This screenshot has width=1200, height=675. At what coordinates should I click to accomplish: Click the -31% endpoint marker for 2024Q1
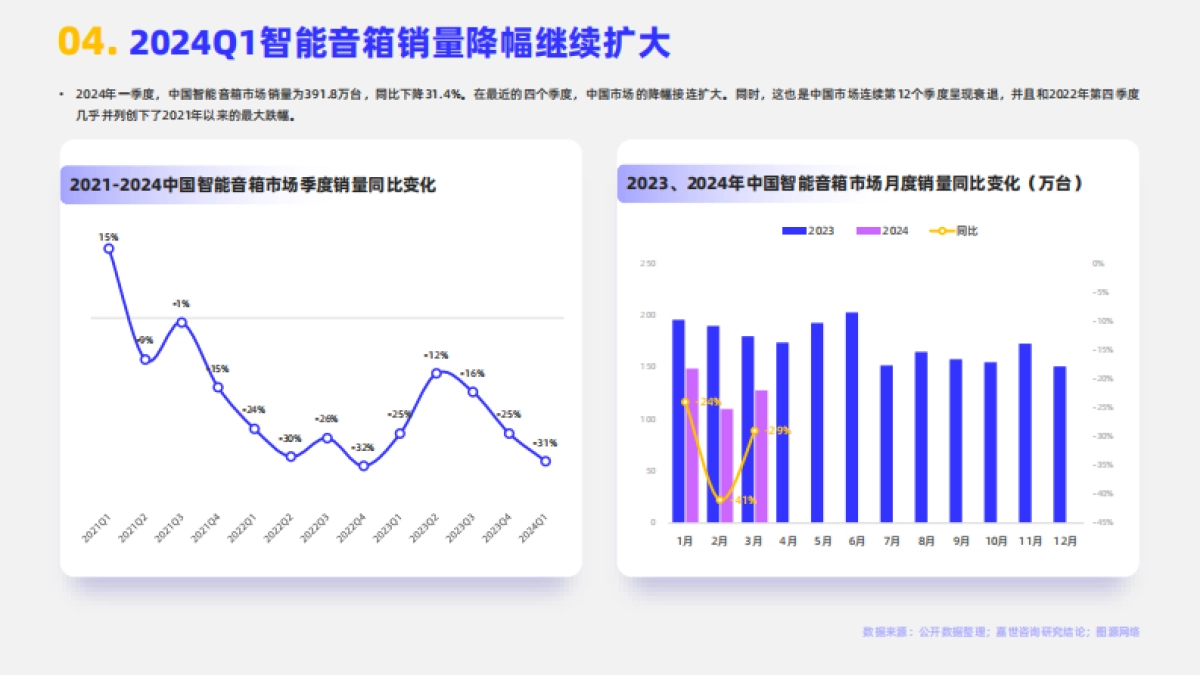[x=544, y=461]
